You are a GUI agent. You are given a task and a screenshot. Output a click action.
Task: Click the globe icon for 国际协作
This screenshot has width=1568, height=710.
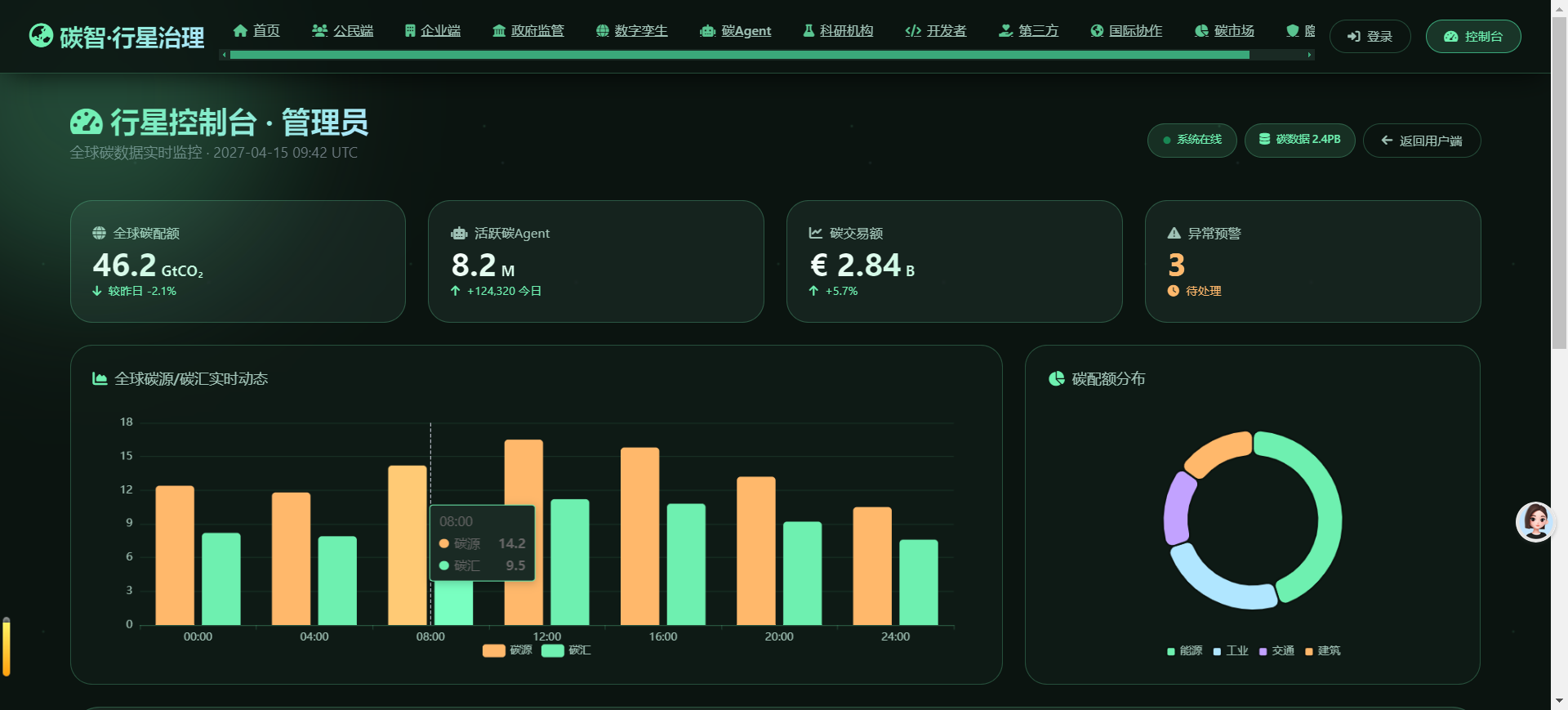[x=1097, y=30]
